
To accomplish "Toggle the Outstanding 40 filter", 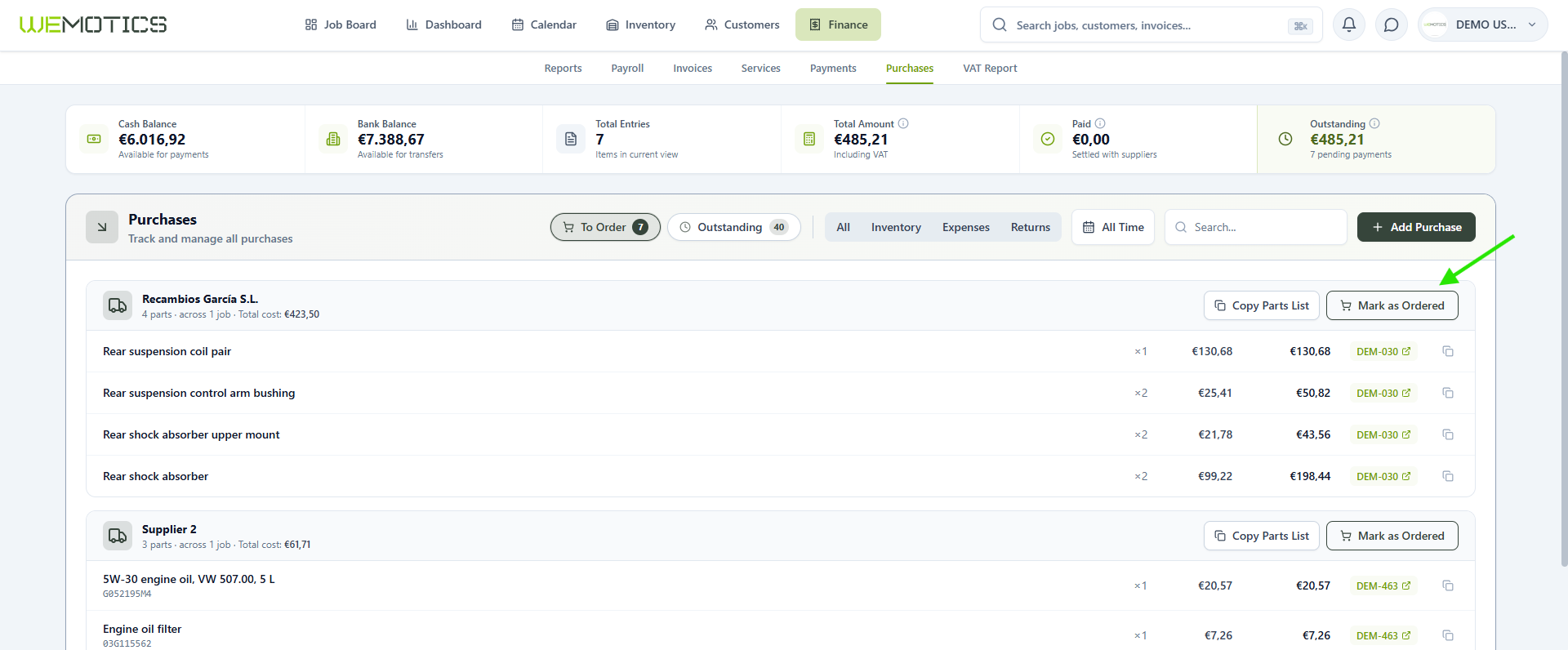I will 733,227.
